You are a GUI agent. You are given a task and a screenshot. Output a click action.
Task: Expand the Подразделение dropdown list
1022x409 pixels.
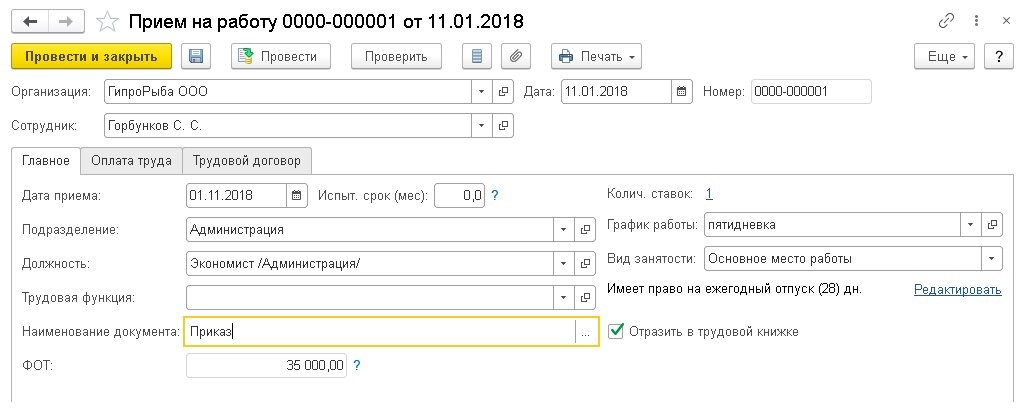pyautogui.click(x=563, y=229)
